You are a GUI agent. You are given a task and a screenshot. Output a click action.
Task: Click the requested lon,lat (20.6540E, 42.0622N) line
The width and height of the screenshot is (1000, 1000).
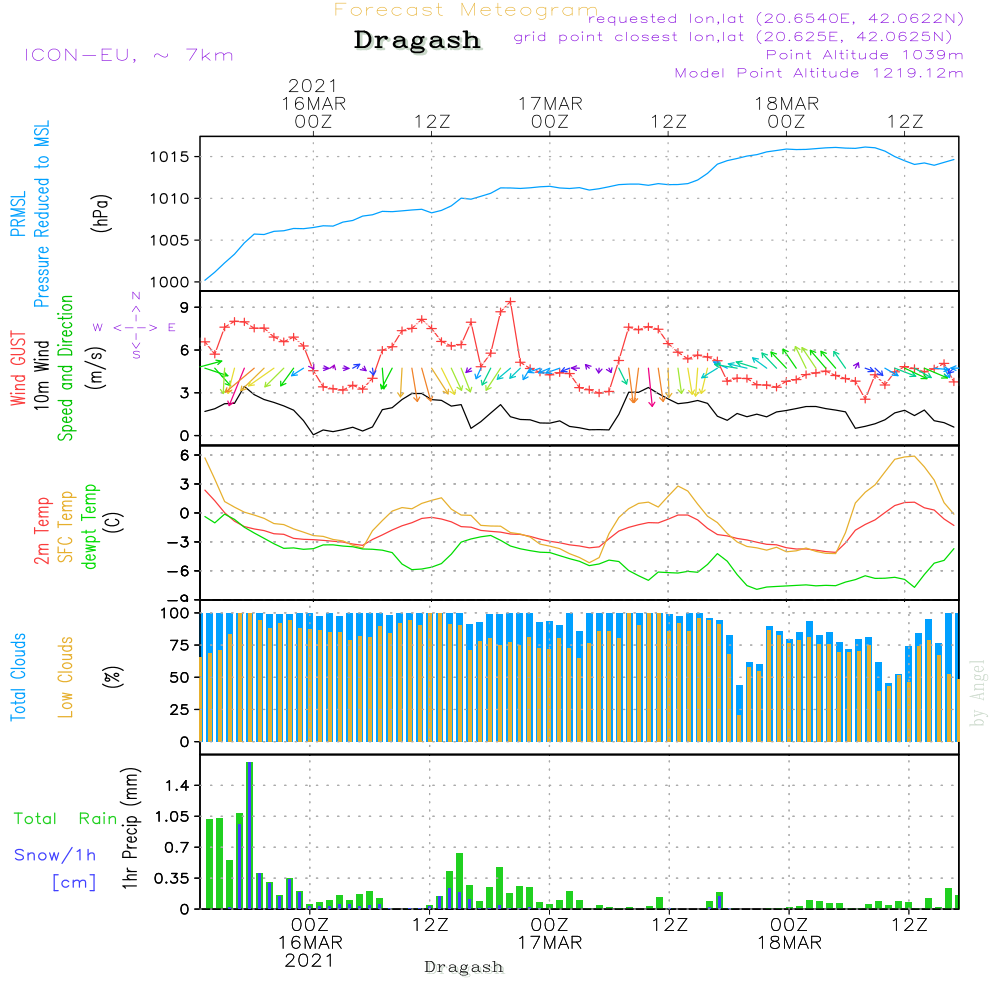(x=776, y=18)
